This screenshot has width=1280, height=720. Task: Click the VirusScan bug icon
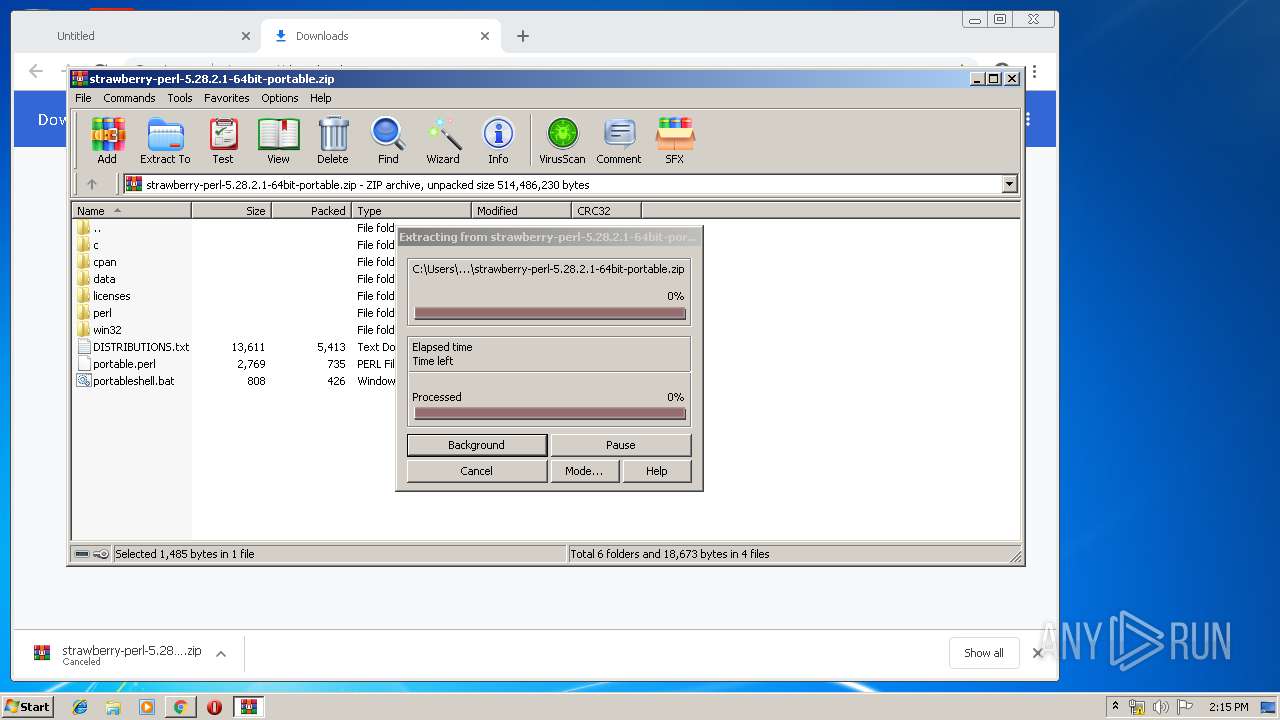click(562, 140)
